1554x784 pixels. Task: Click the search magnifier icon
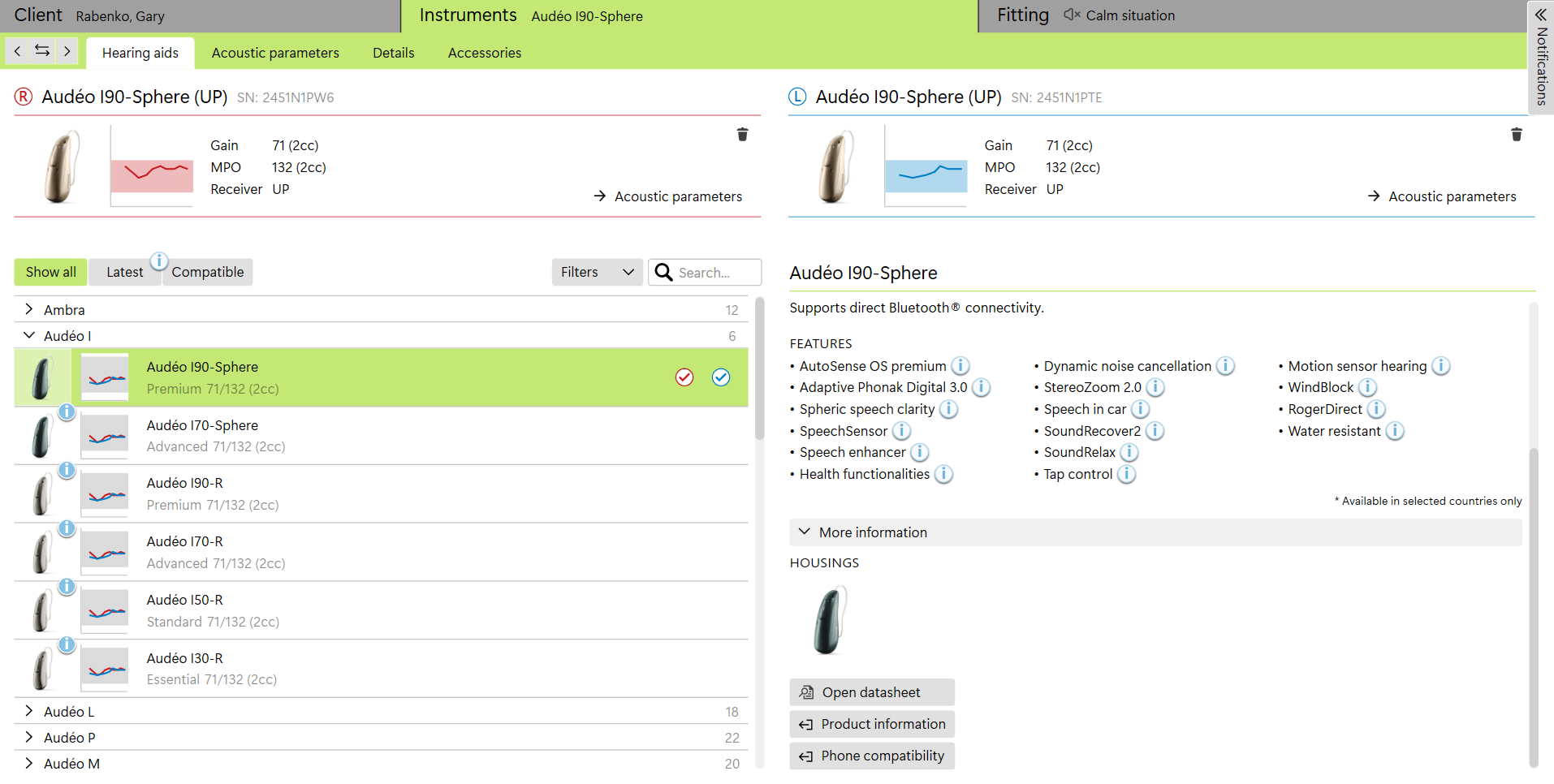click(663, 272)
